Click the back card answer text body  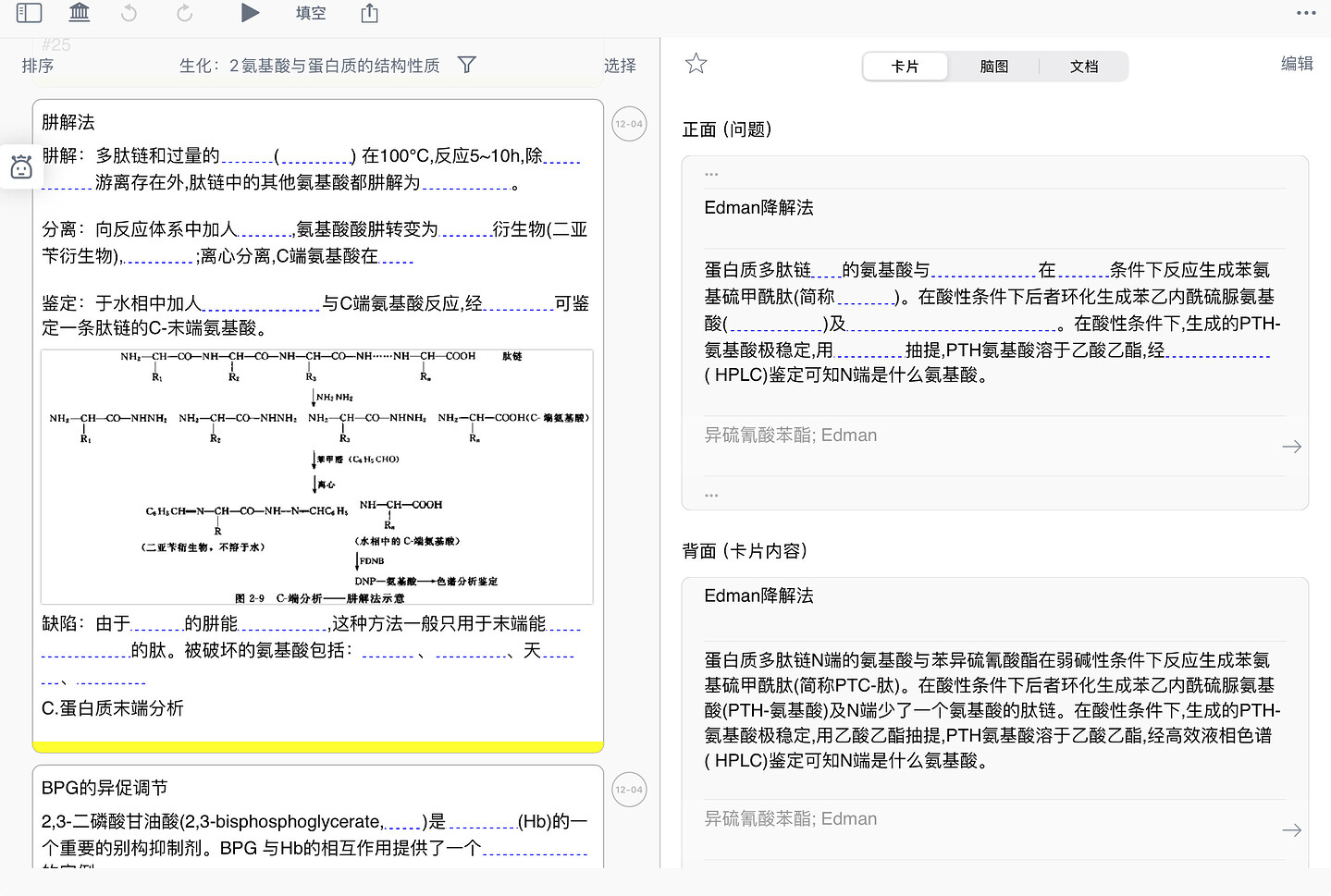point(992,710)
